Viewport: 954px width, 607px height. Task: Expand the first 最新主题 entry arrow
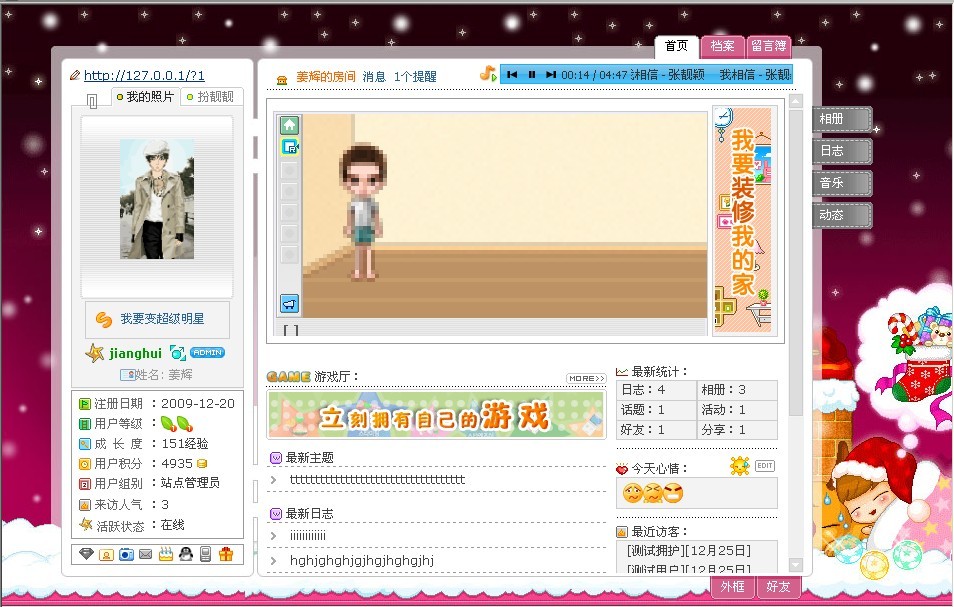pyautogui.click(x=273, y=480)
